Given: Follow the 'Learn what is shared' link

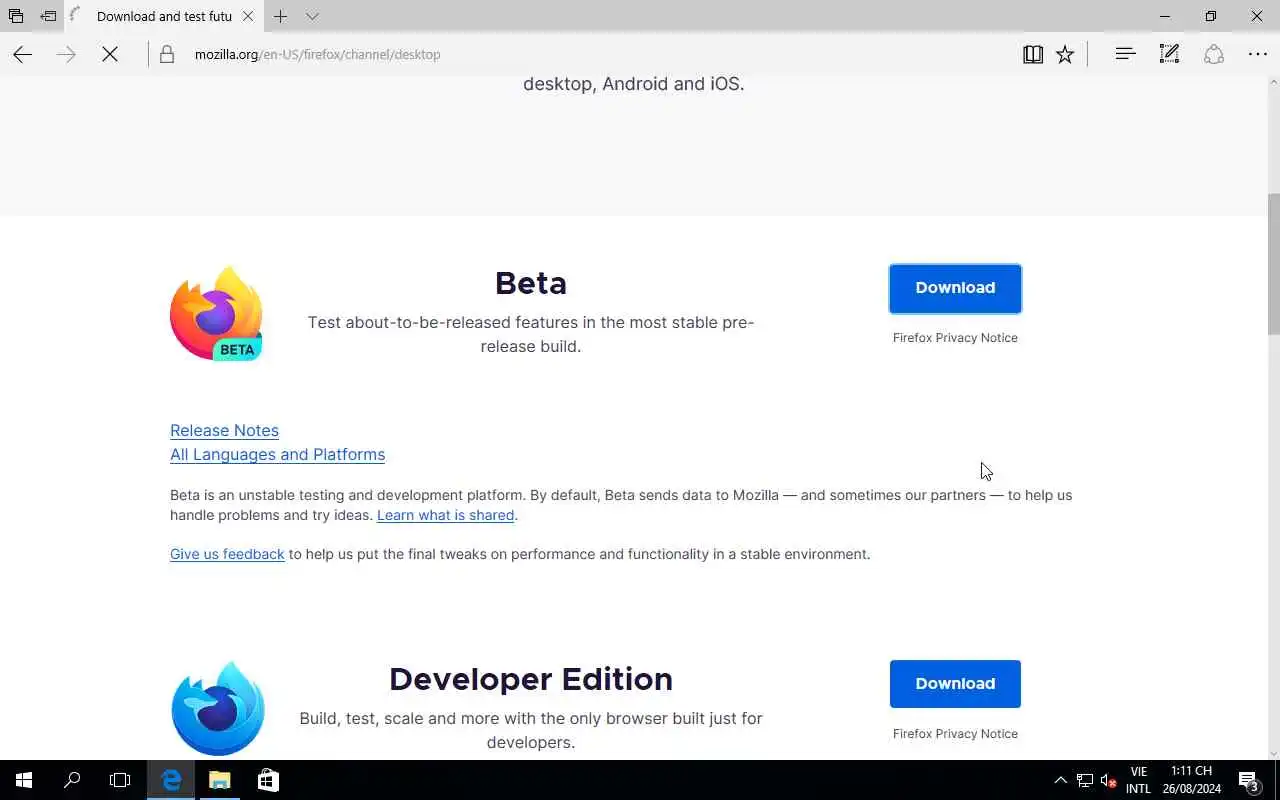Looking at the screenshot, I should [445, 515].
